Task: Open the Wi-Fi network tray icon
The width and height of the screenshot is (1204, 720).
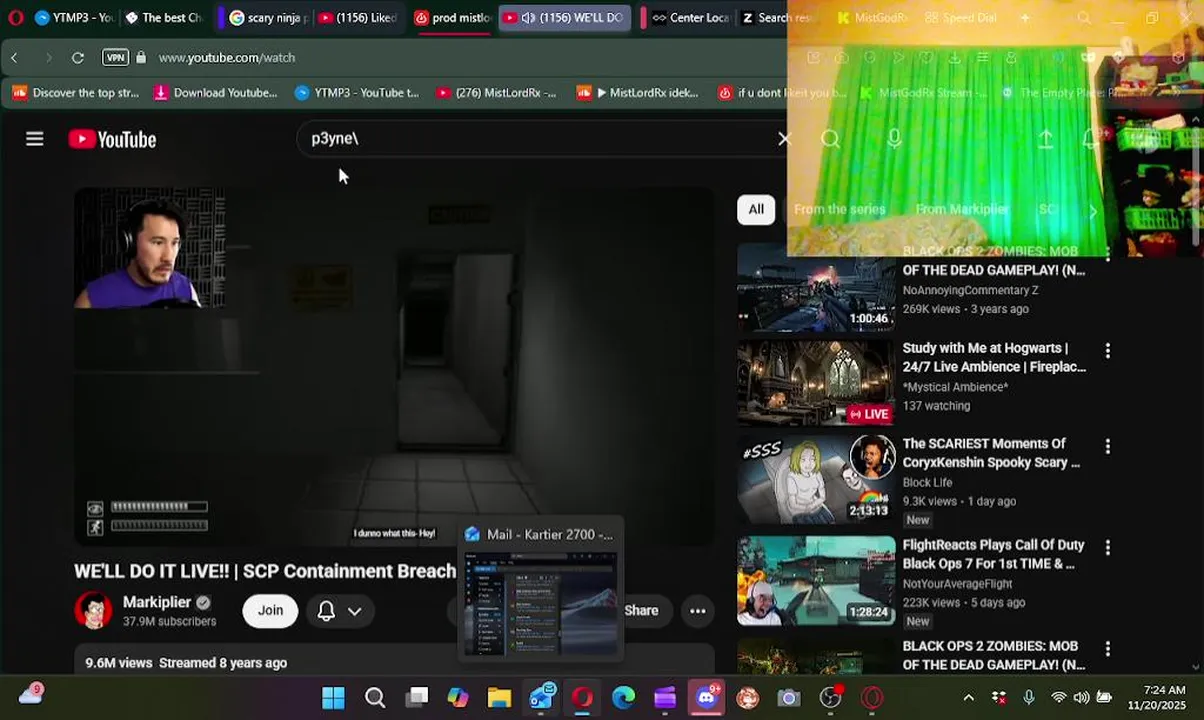Action: tap(1058, 697)
